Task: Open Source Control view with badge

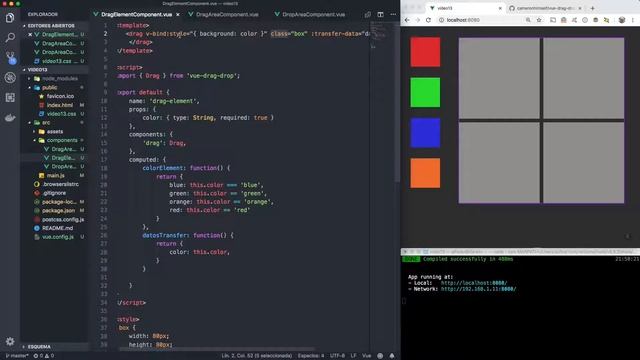Action: pos(10,58)
